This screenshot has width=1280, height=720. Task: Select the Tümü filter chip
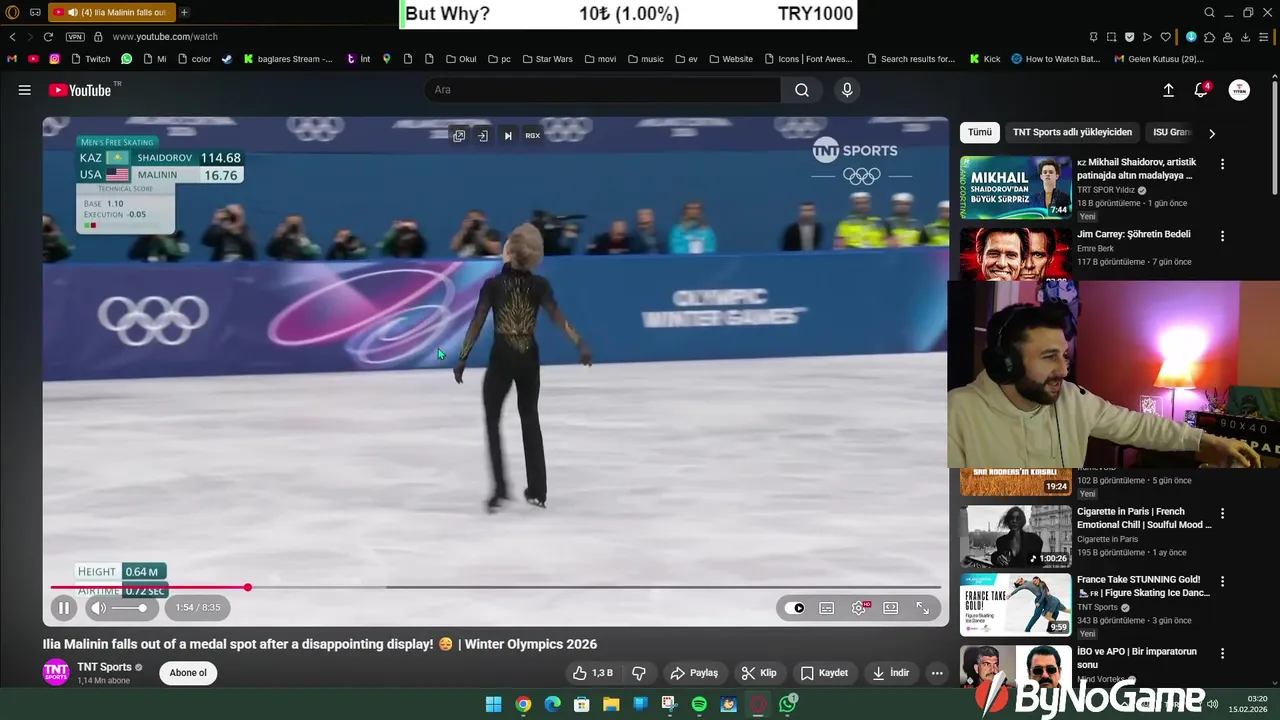tap(980, 132)
